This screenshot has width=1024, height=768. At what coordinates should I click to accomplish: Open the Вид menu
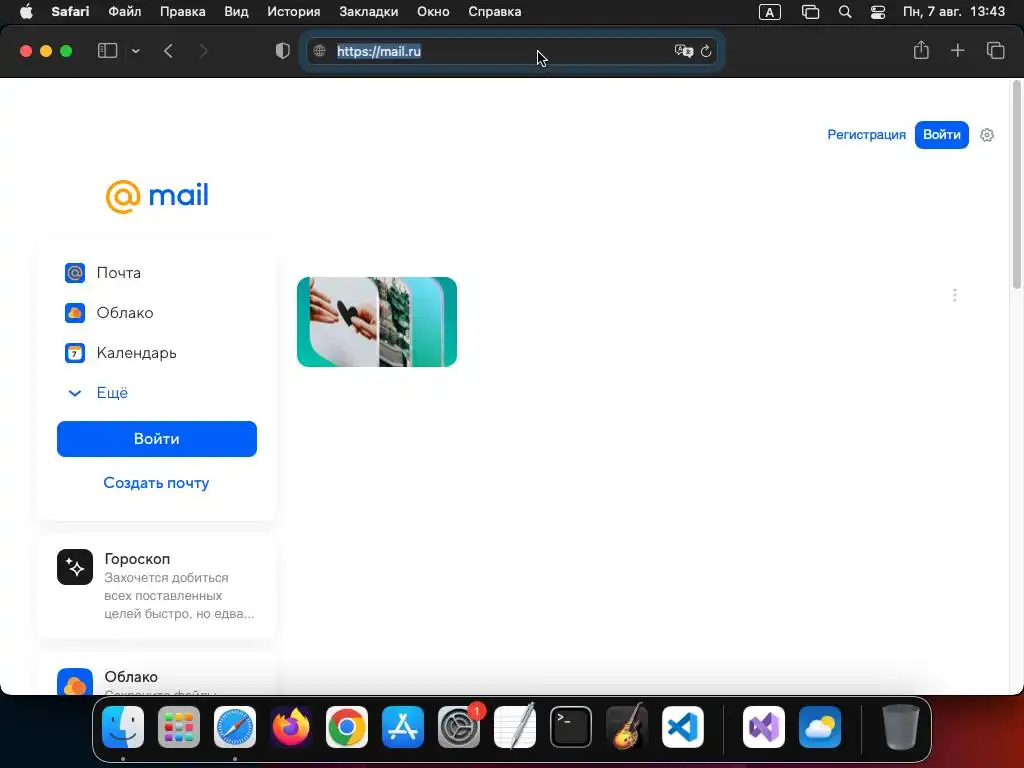[x=236, y=12]
